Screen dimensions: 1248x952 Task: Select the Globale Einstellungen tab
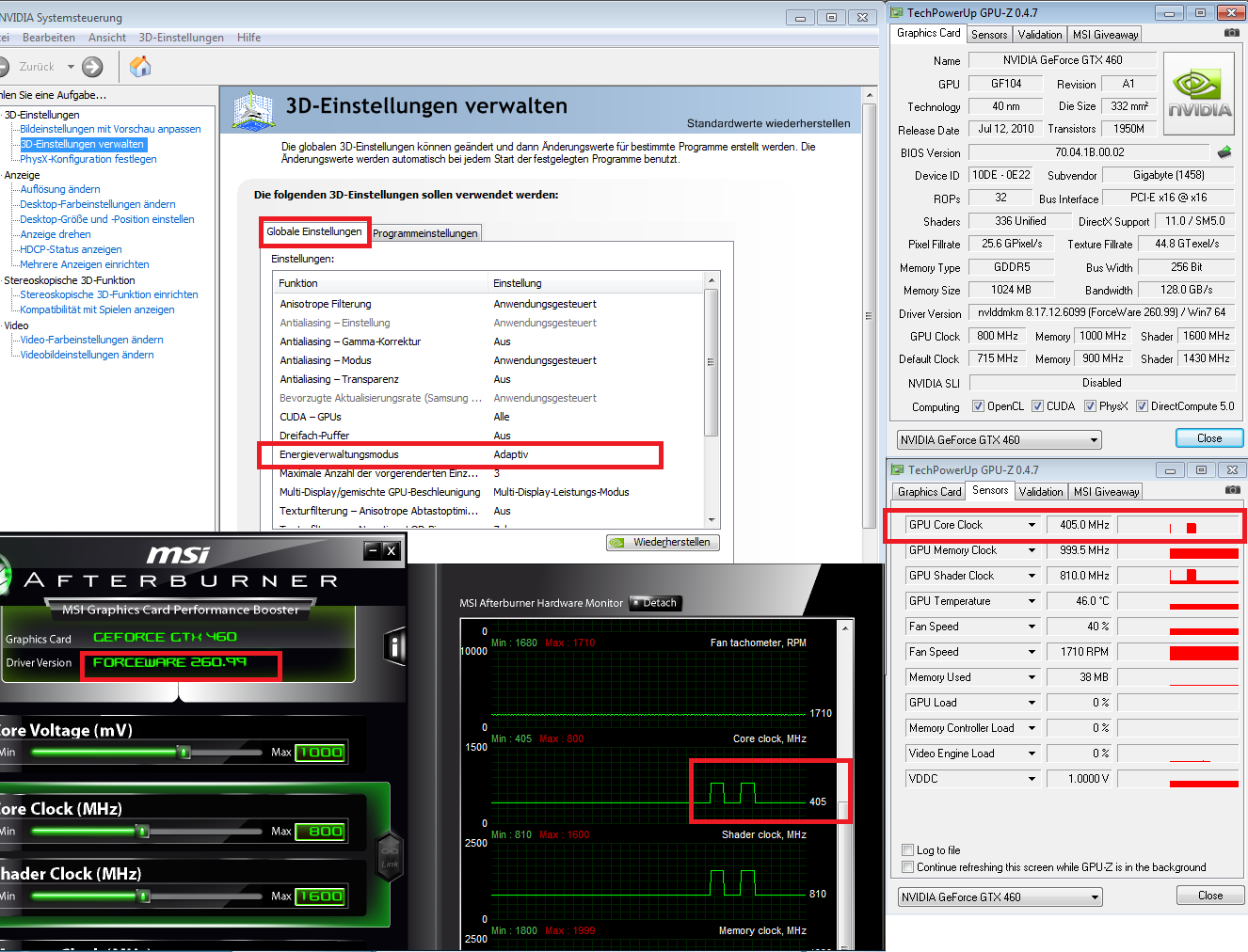coord(314,231)
